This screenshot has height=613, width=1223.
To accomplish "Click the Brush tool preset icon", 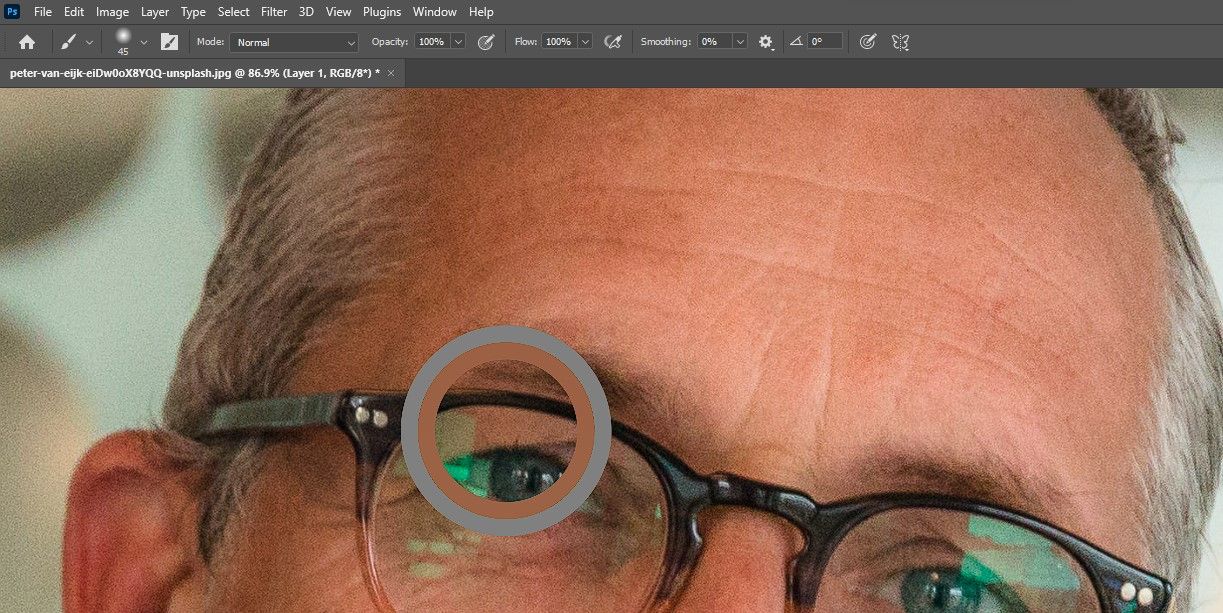I will click(x=68, y=42).
